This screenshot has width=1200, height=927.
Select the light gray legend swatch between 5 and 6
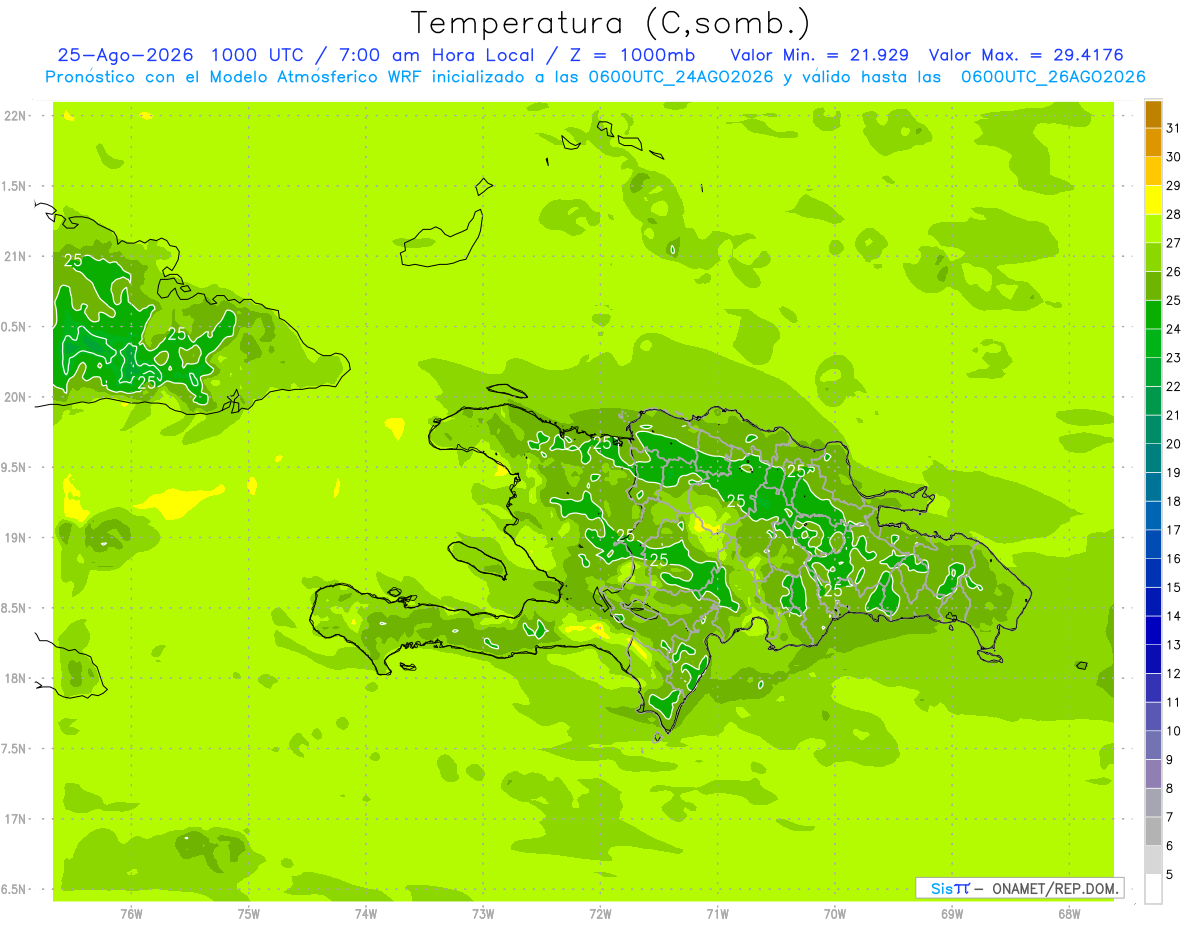[1153, 860]
